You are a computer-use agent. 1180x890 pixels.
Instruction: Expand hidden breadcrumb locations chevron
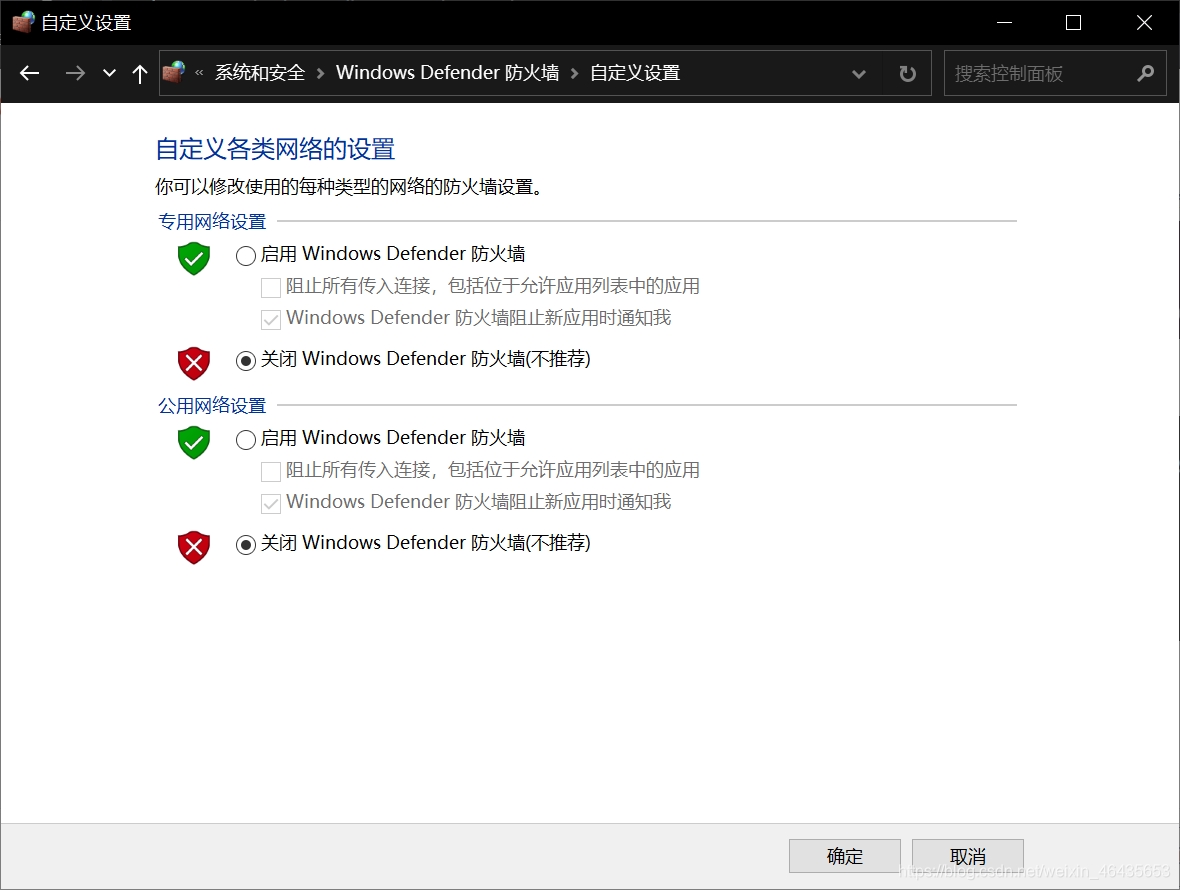[199, 73]
